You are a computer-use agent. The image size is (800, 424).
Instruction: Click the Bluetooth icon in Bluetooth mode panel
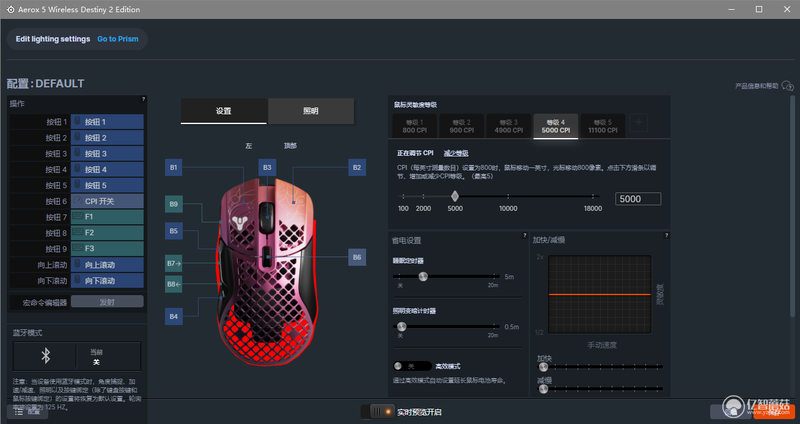coord(45,356)
